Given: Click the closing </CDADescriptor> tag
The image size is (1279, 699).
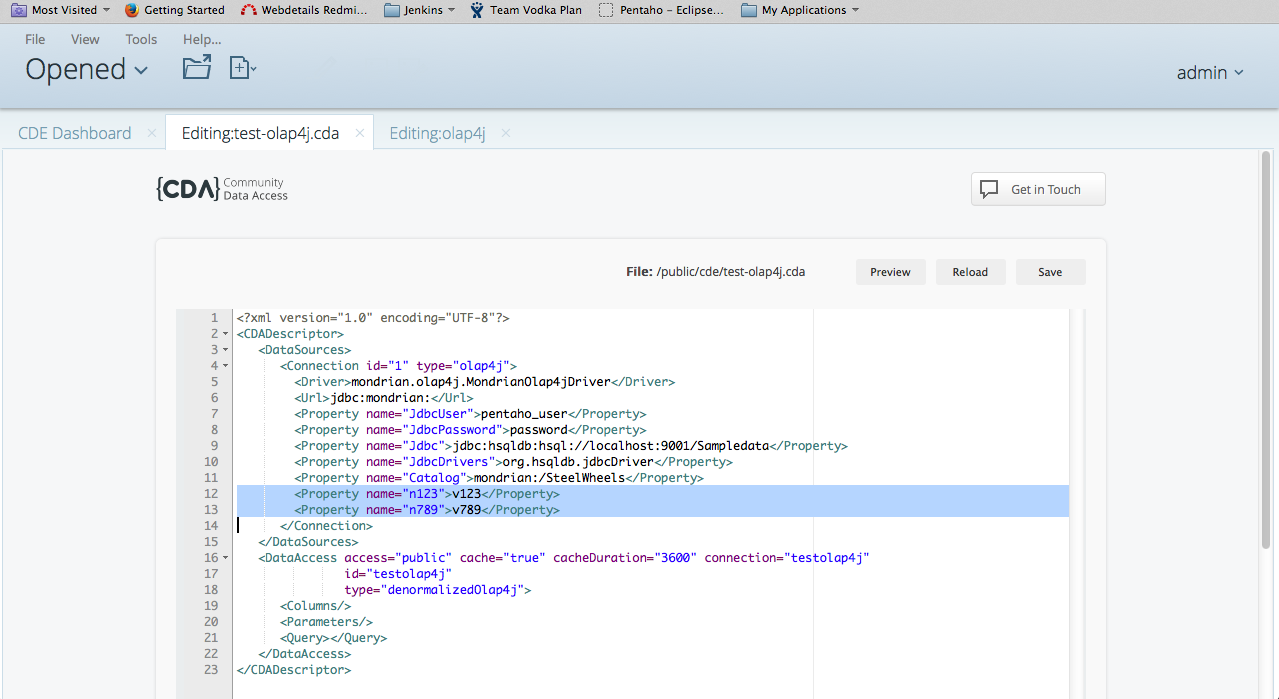Looking at the screenshot, I should (294, 669).
